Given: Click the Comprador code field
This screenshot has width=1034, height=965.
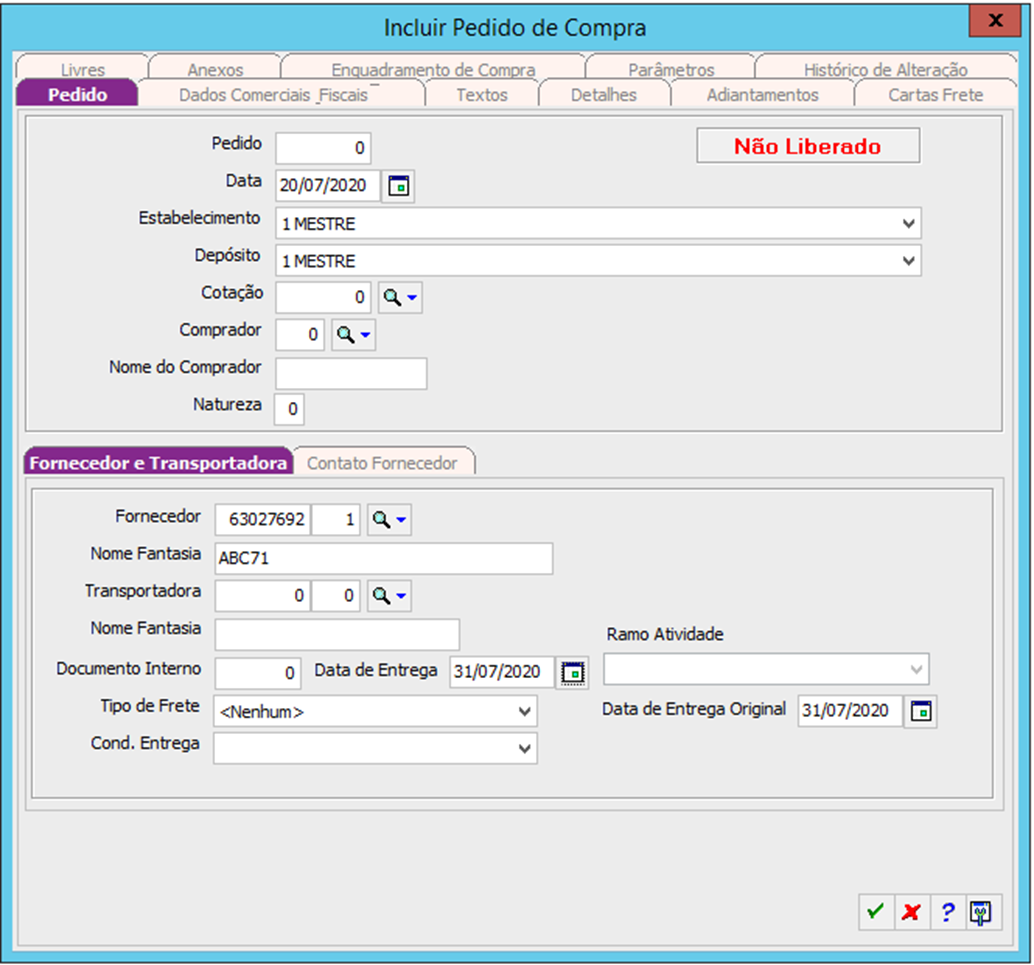Looking at the screenshot, I should coord(300,334).
